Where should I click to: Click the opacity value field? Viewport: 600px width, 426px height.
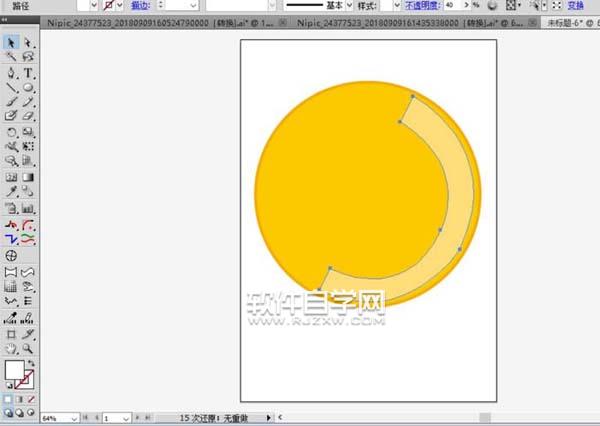coord(453,5)
